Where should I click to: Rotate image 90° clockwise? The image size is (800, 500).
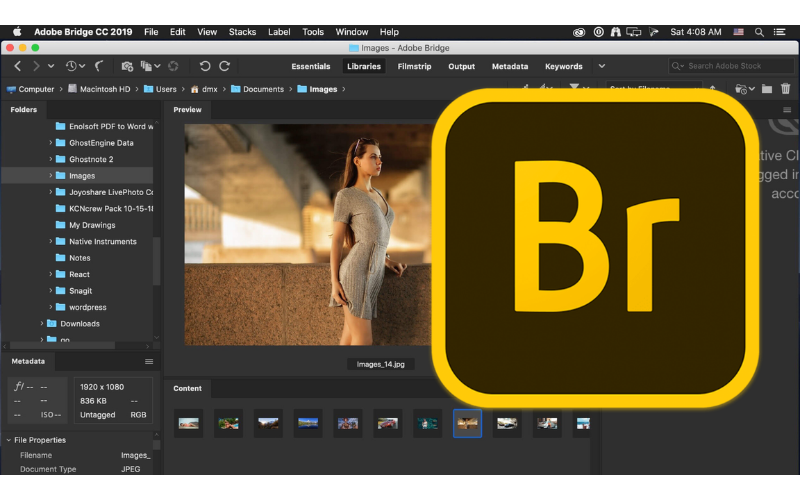(225, 66)
